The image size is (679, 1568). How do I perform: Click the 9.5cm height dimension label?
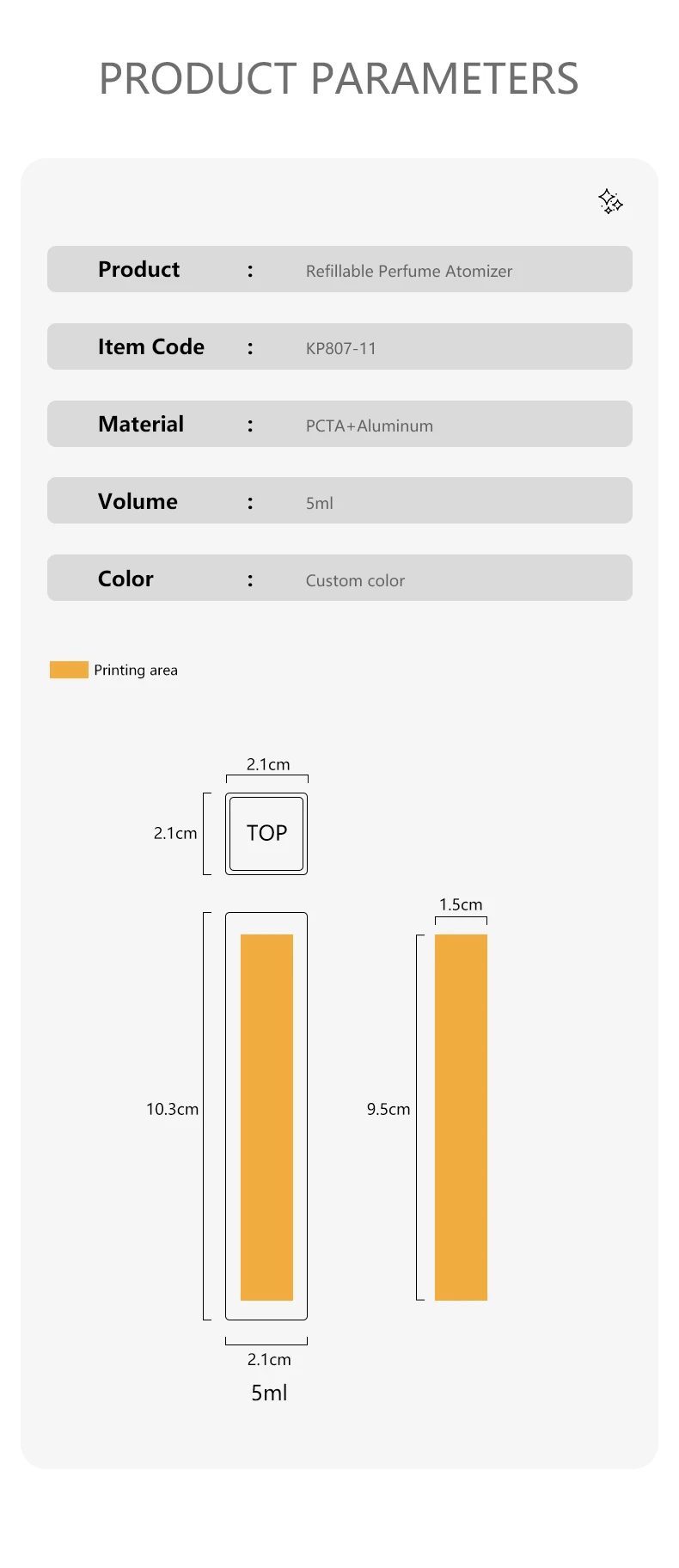click(388, 1109)
